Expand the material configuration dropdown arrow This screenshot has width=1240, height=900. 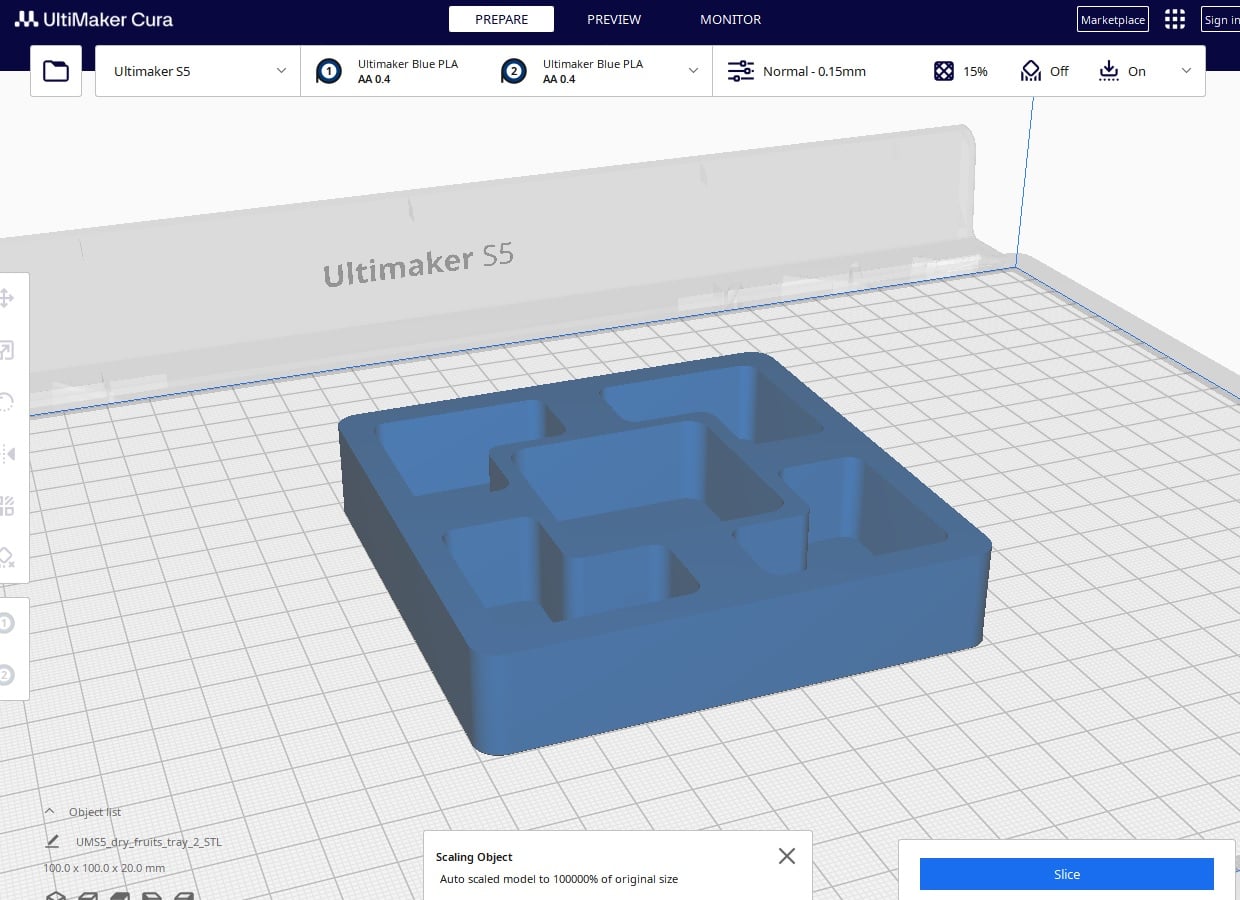[x=694, y=71]
